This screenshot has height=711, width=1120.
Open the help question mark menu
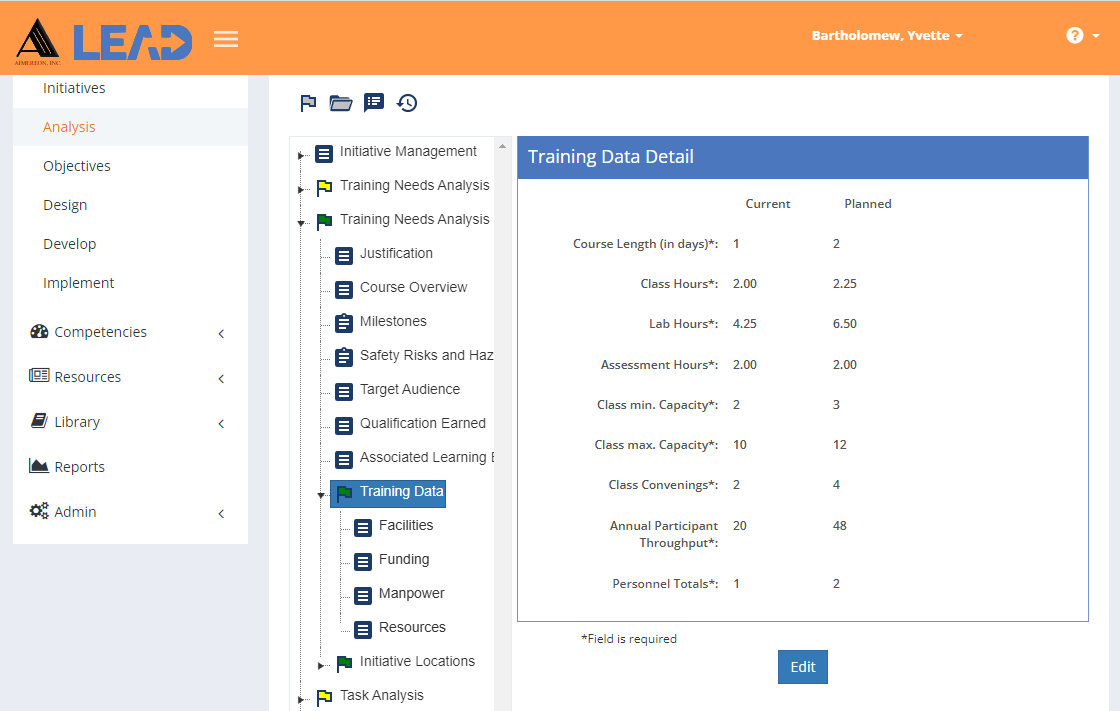pos(1081,36)
